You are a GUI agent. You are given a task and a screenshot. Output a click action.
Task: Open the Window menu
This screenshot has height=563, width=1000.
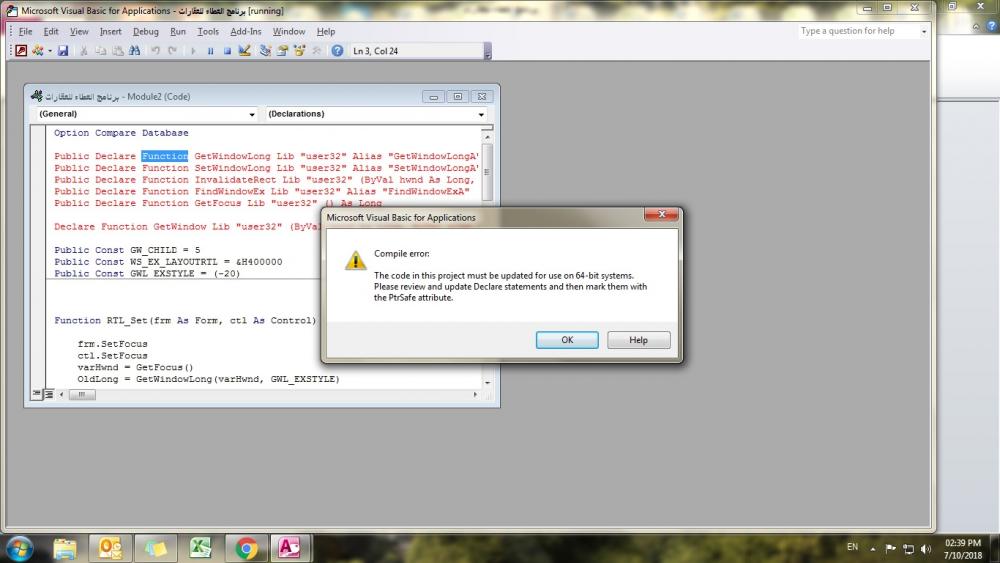click(289, 31)
